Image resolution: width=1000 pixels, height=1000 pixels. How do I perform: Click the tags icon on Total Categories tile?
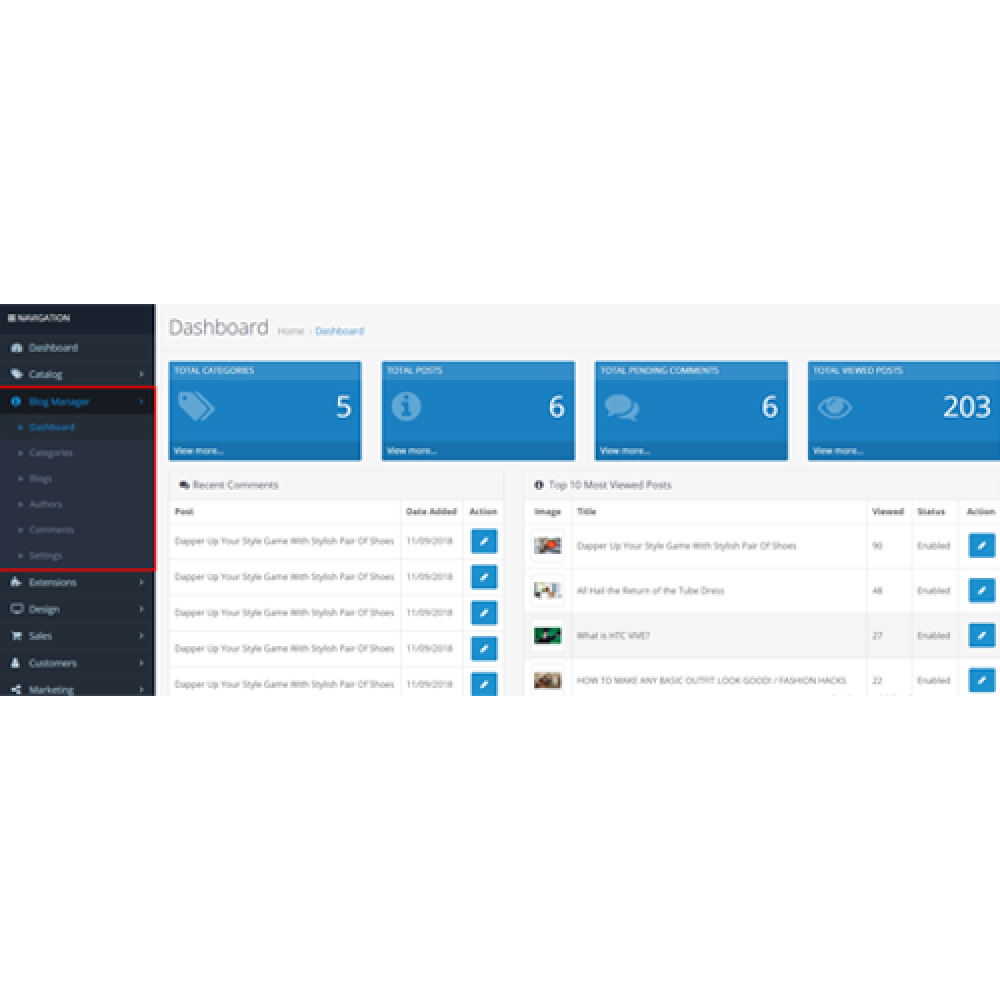click(199, 407)
